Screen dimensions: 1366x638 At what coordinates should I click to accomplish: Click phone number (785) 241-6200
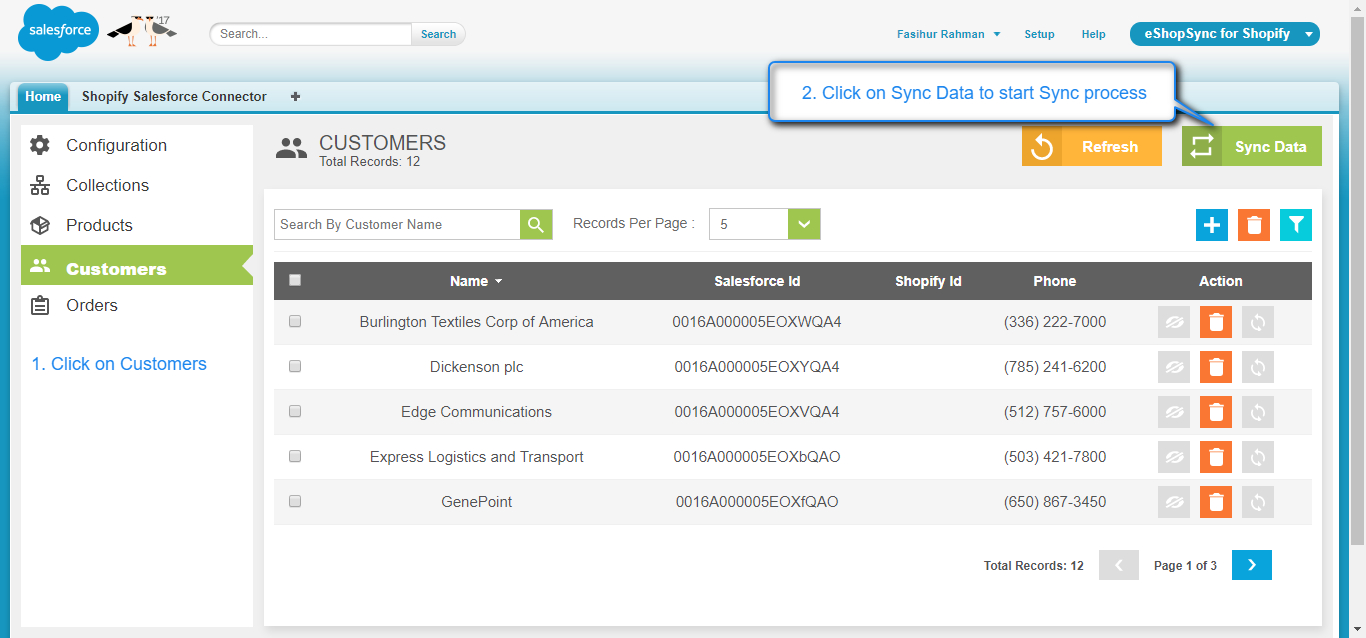pos(1055,367)
